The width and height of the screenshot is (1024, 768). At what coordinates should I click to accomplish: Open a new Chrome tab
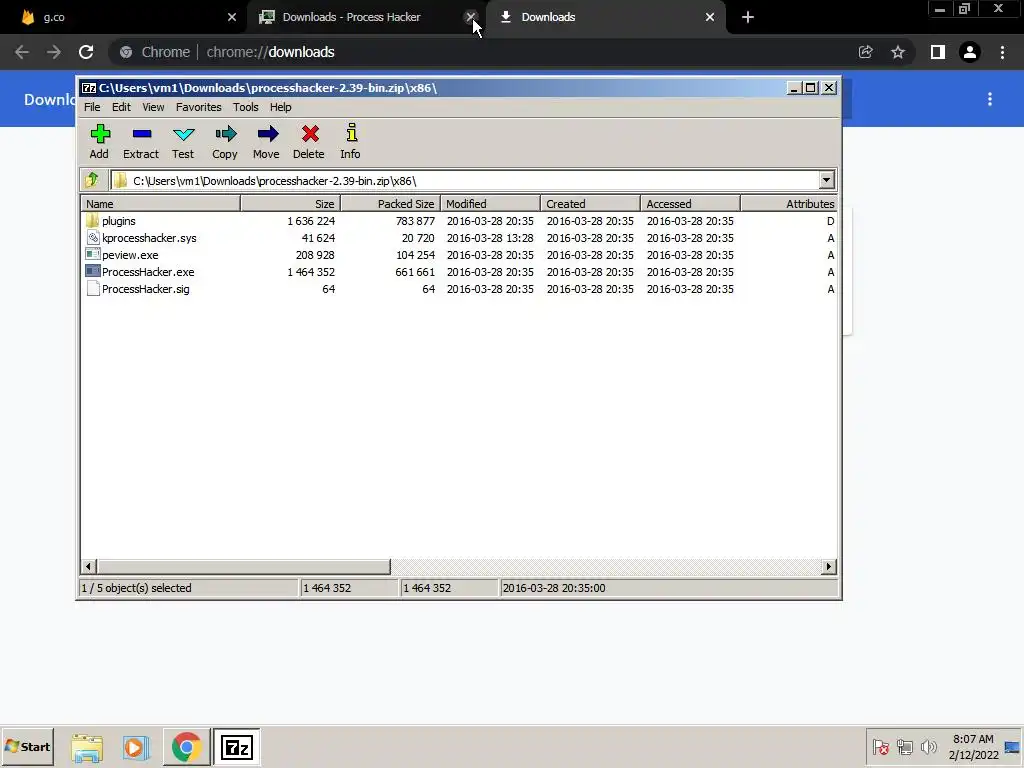pyautogui.click(x=748, y=18)
